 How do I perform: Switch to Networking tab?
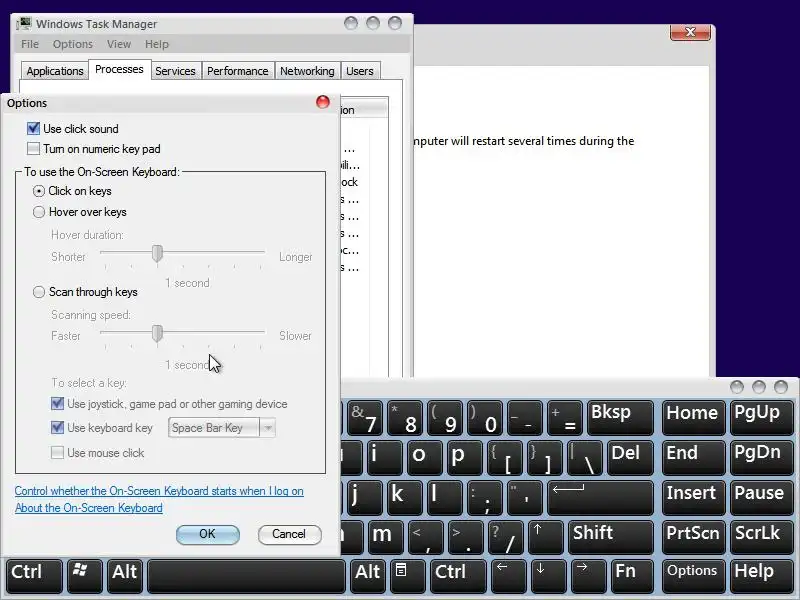(307, 71)
